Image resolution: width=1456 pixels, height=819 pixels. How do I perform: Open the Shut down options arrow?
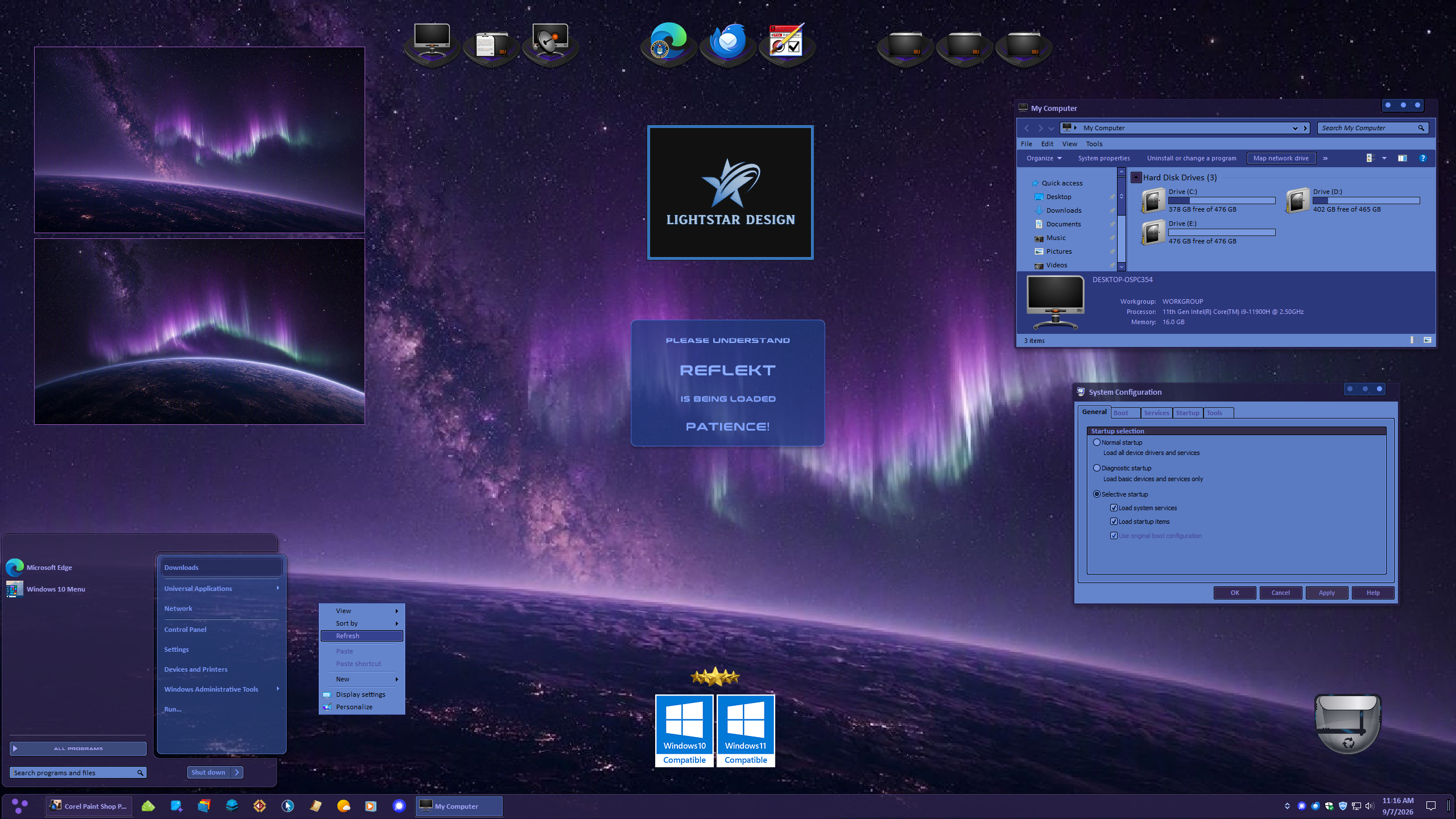pos(237,772)
